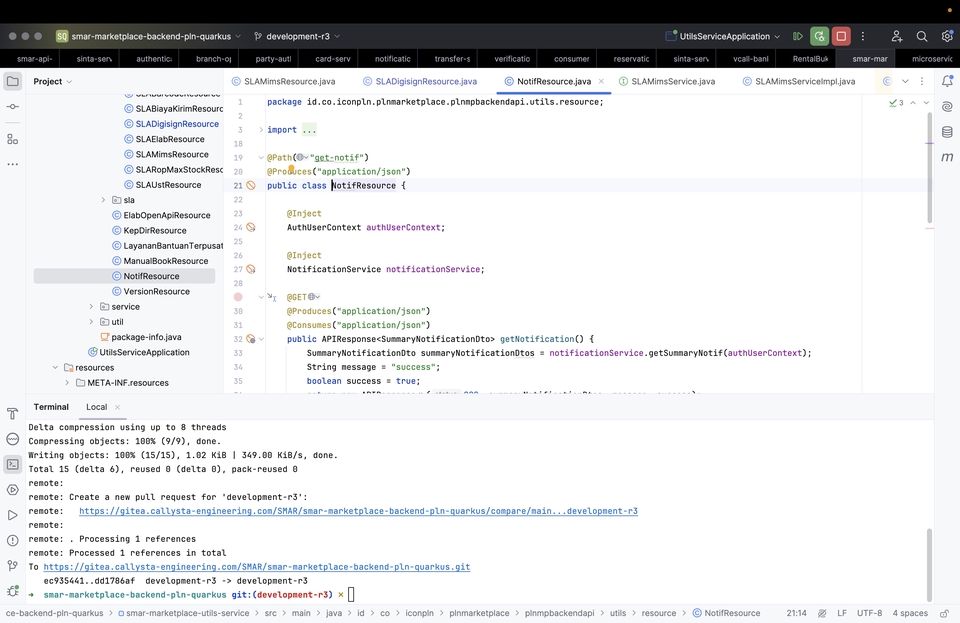Viewport: 960px width, 623px height.
Task: Close the Local terminal session
Action: 118,407
